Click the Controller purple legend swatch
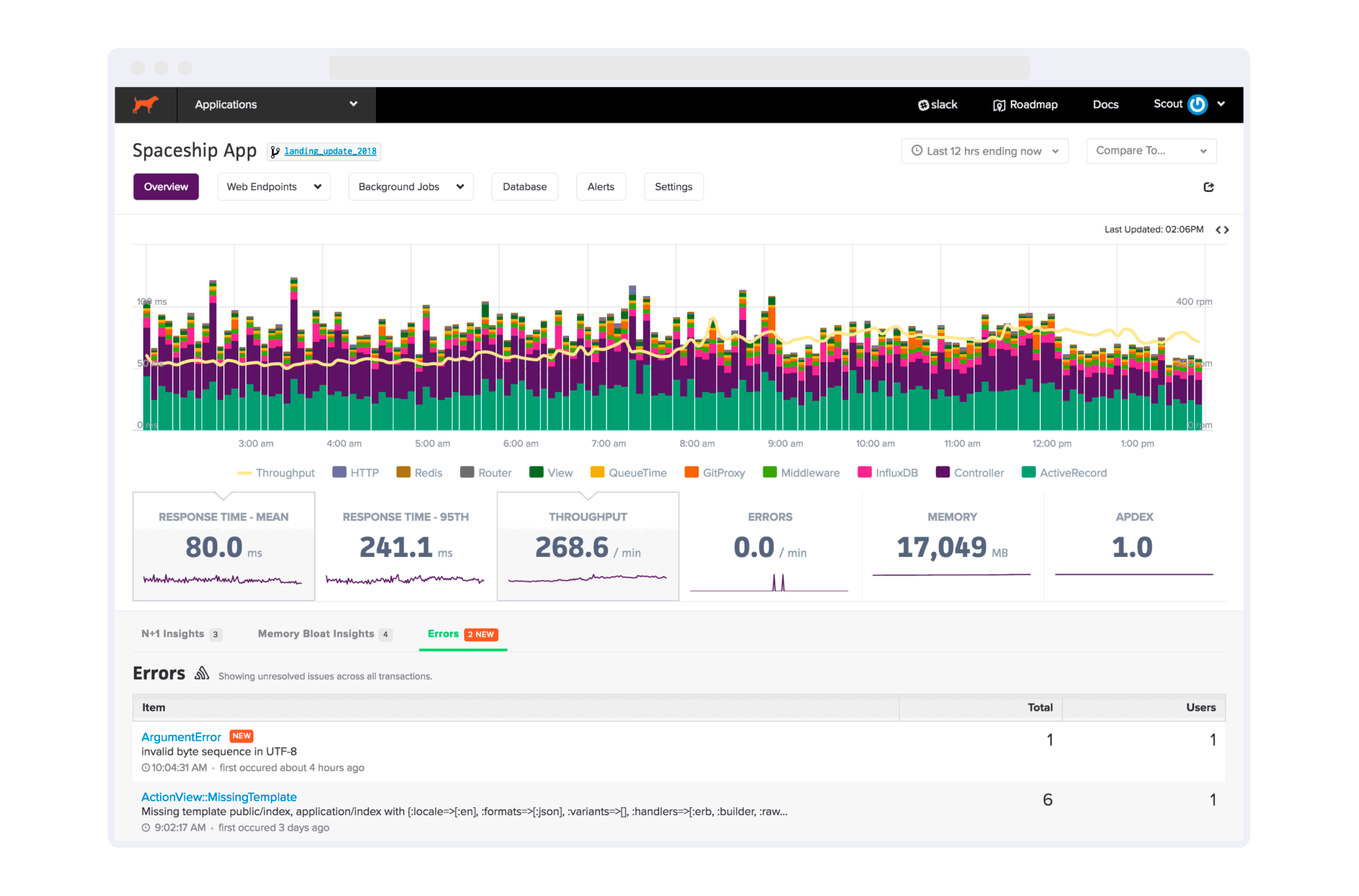The height and width of the screenshot is (896, 1359). [x=943, y=472]
